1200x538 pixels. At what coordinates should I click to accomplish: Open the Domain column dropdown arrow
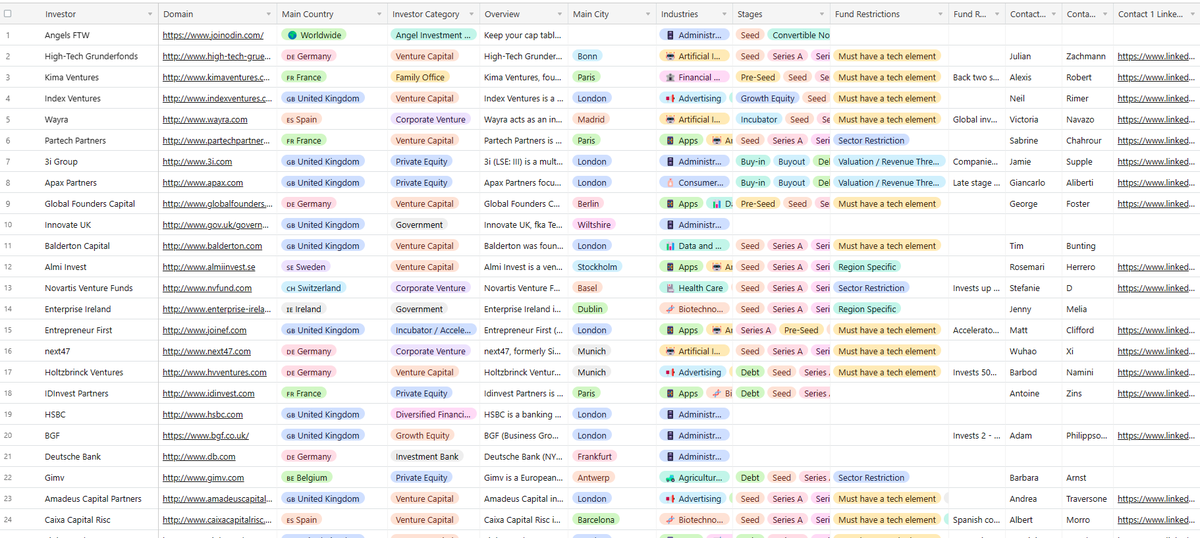(268, 14)
